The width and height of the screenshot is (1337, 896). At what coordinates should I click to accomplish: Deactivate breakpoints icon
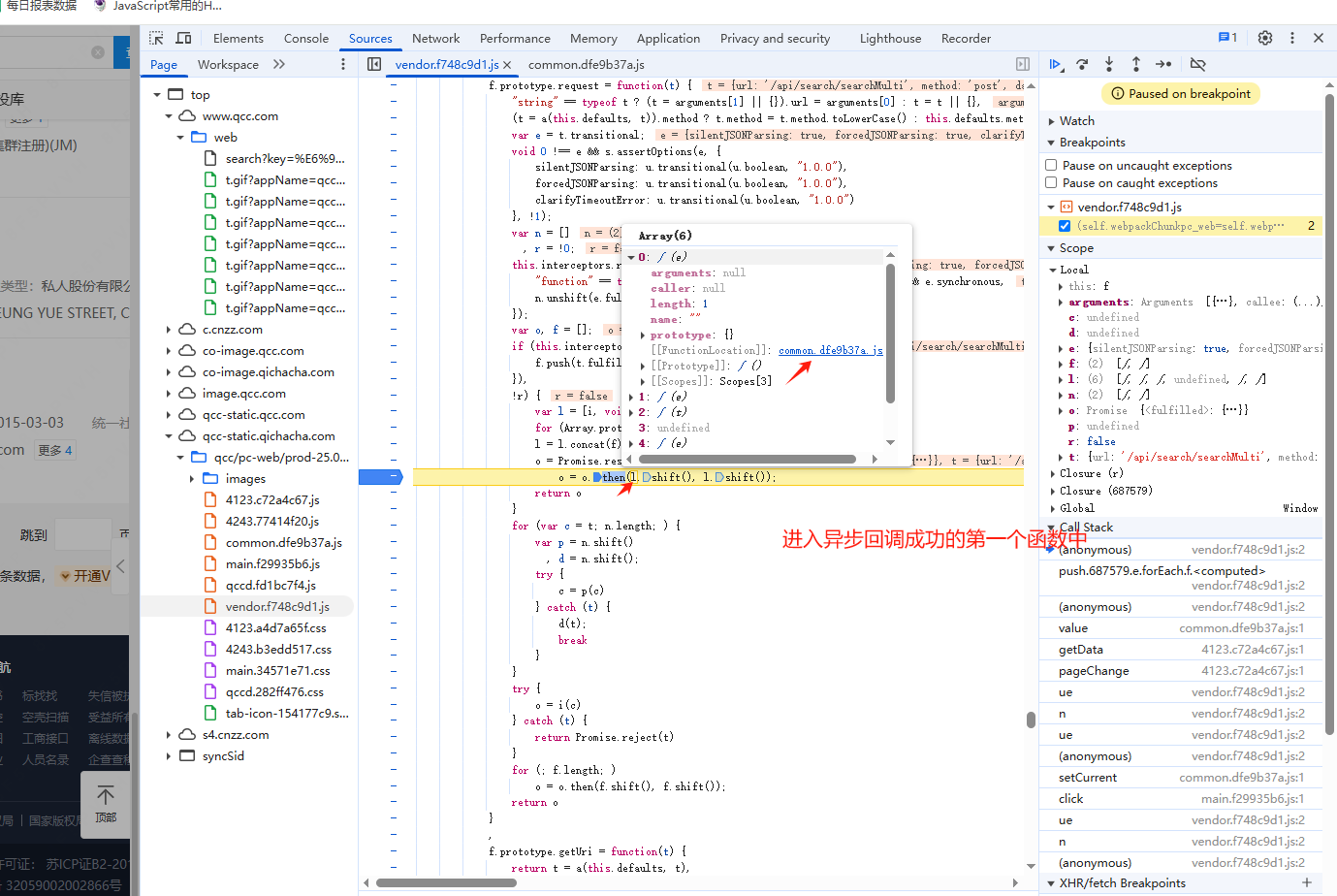pos(1198,64)
